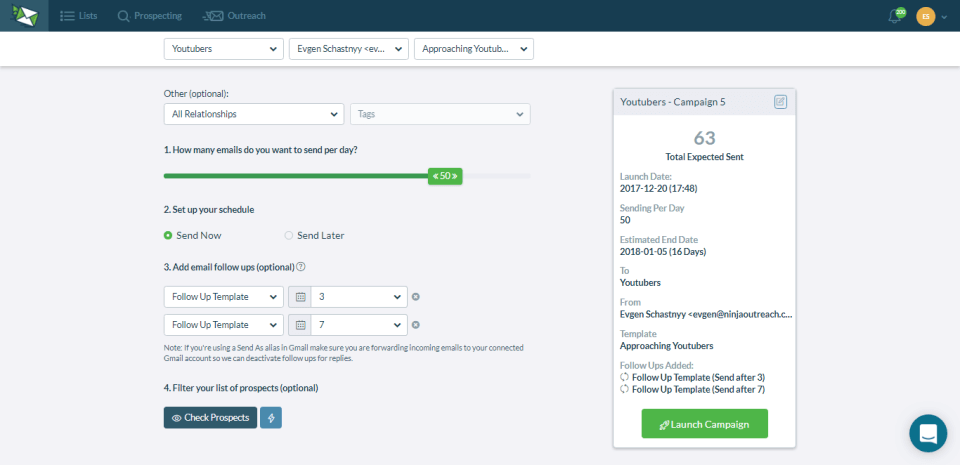This screenshot has height=465, width=960.
Task: Click the follow ups help question icon
Action: click(301, 267)
